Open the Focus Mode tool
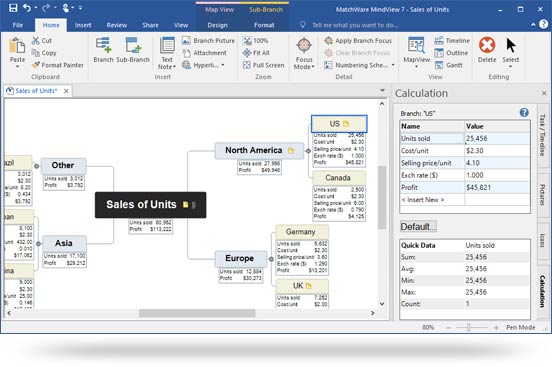The image size is (552, 367). (304, 53)
